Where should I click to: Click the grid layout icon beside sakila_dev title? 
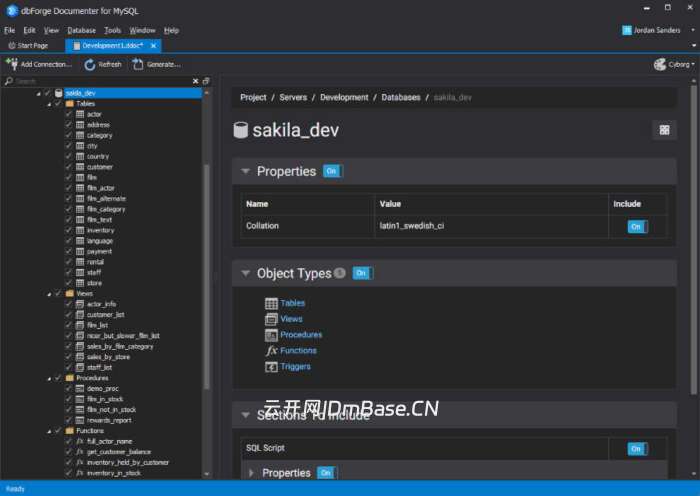click(664, 130)
